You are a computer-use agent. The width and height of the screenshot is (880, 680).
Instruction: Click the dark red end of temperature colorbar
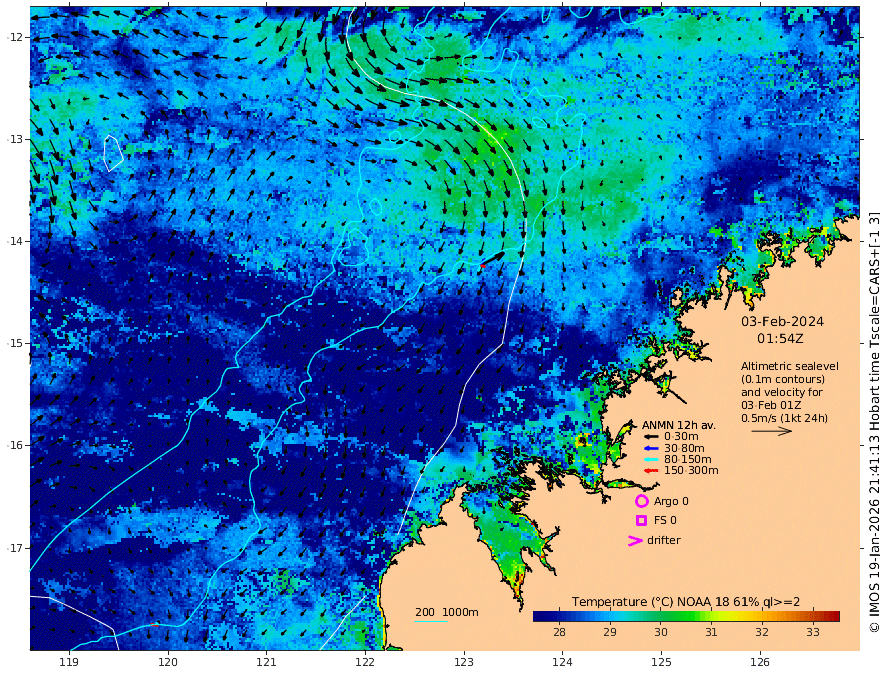coord(834,617)
